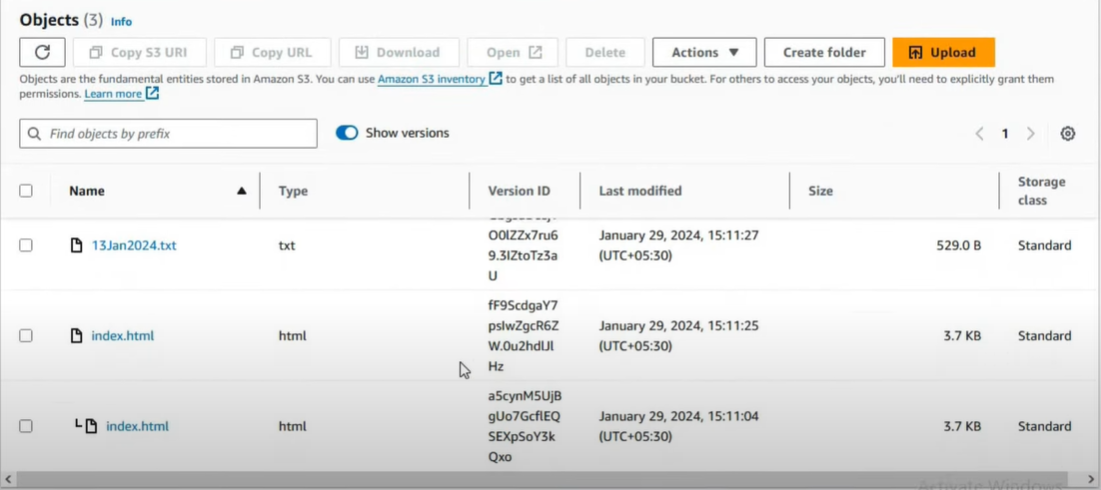1101x490 pixels.
Task: Click the Version ID column header
Action: click(520, 191)
